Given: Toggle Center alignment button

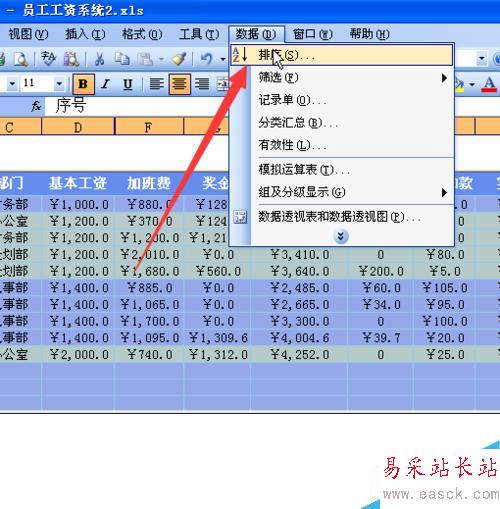Looking at the screenshot, I should [x=179, y=84].
